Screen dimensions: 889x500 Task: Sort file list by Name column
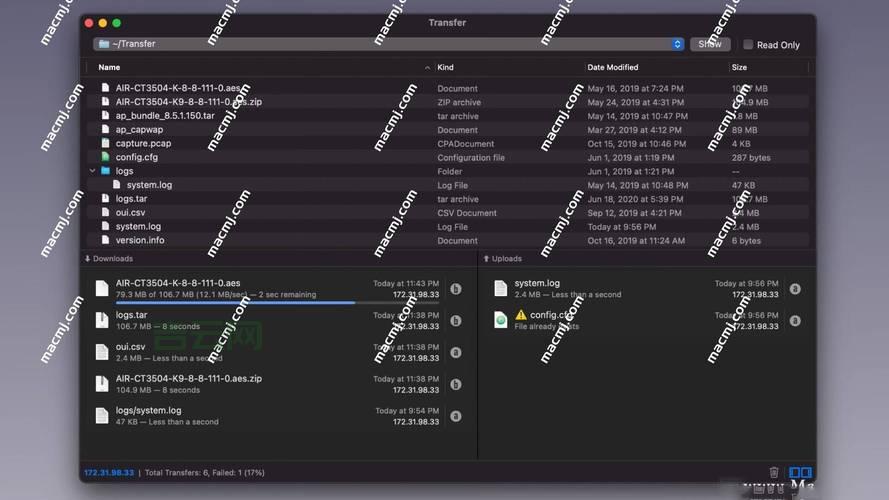109,67
